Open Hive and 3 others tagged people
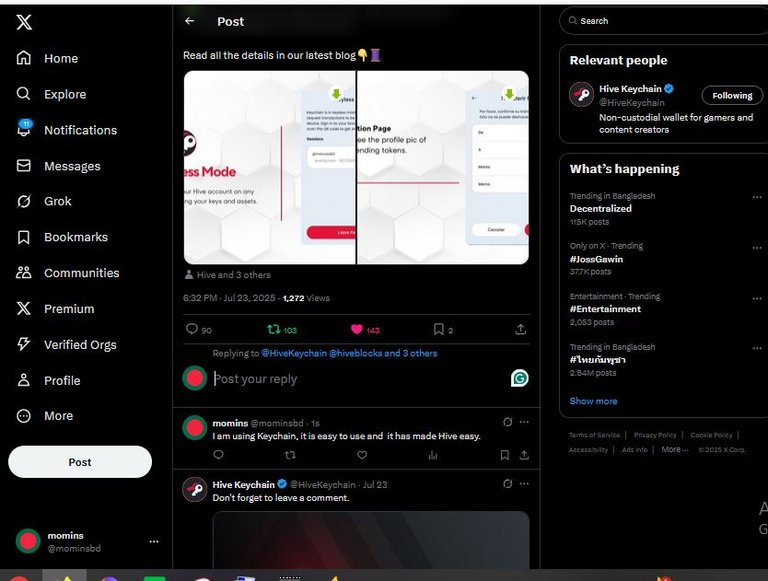This screenshot has height=581, width=768. 228,275
